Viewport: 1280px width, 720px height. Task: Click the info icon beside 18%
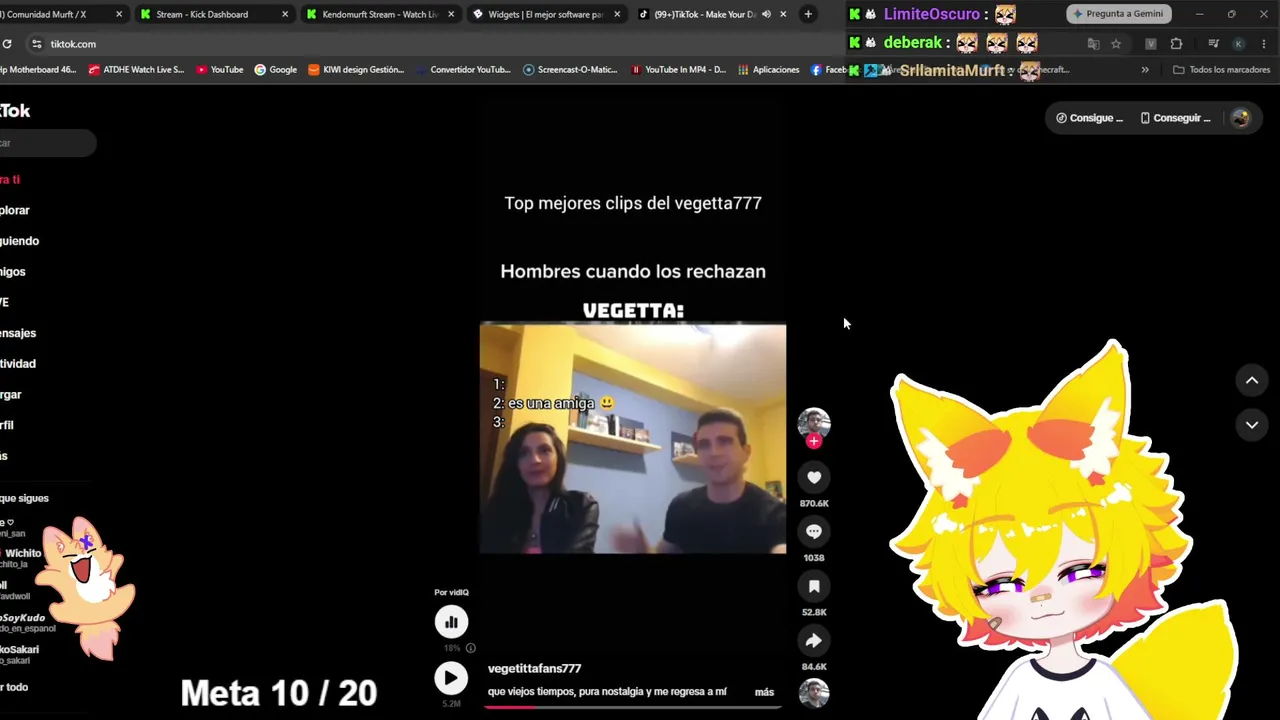coord(471,648)
